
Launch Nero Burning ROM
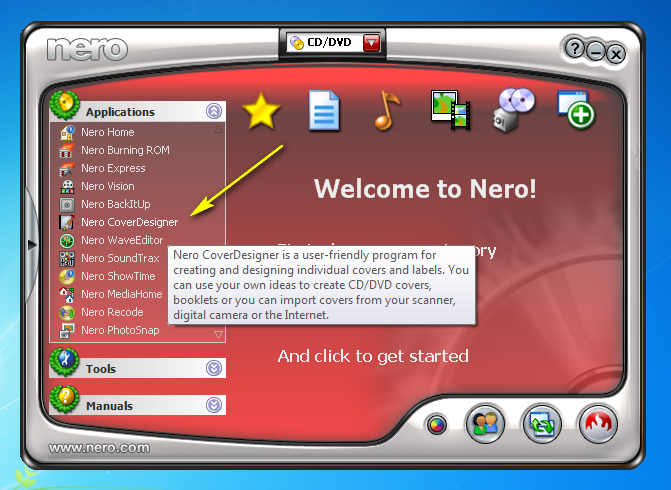[125, 150]
